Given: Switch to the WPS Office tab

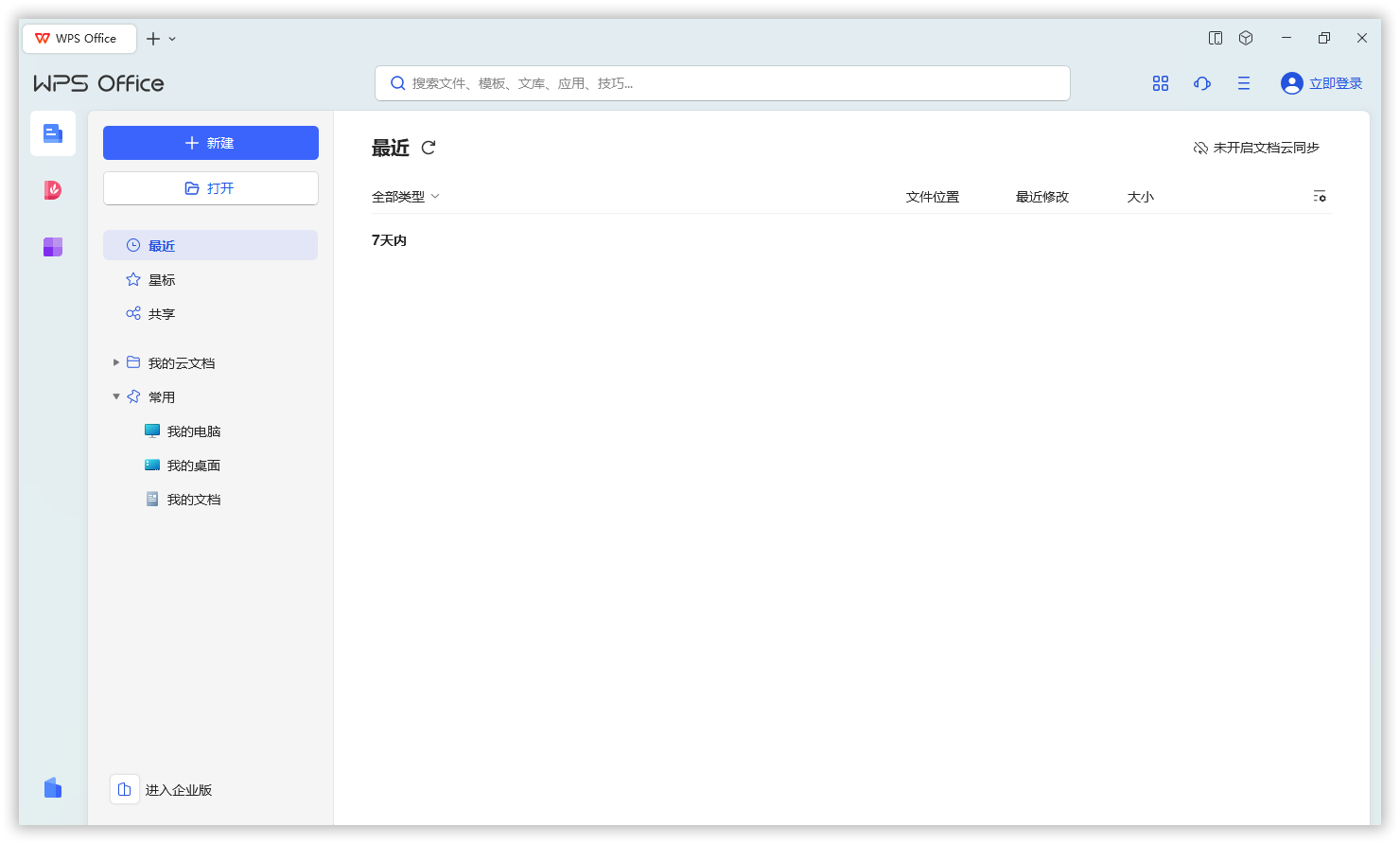Looking at the screenshot, I should (x=79, y=38).
